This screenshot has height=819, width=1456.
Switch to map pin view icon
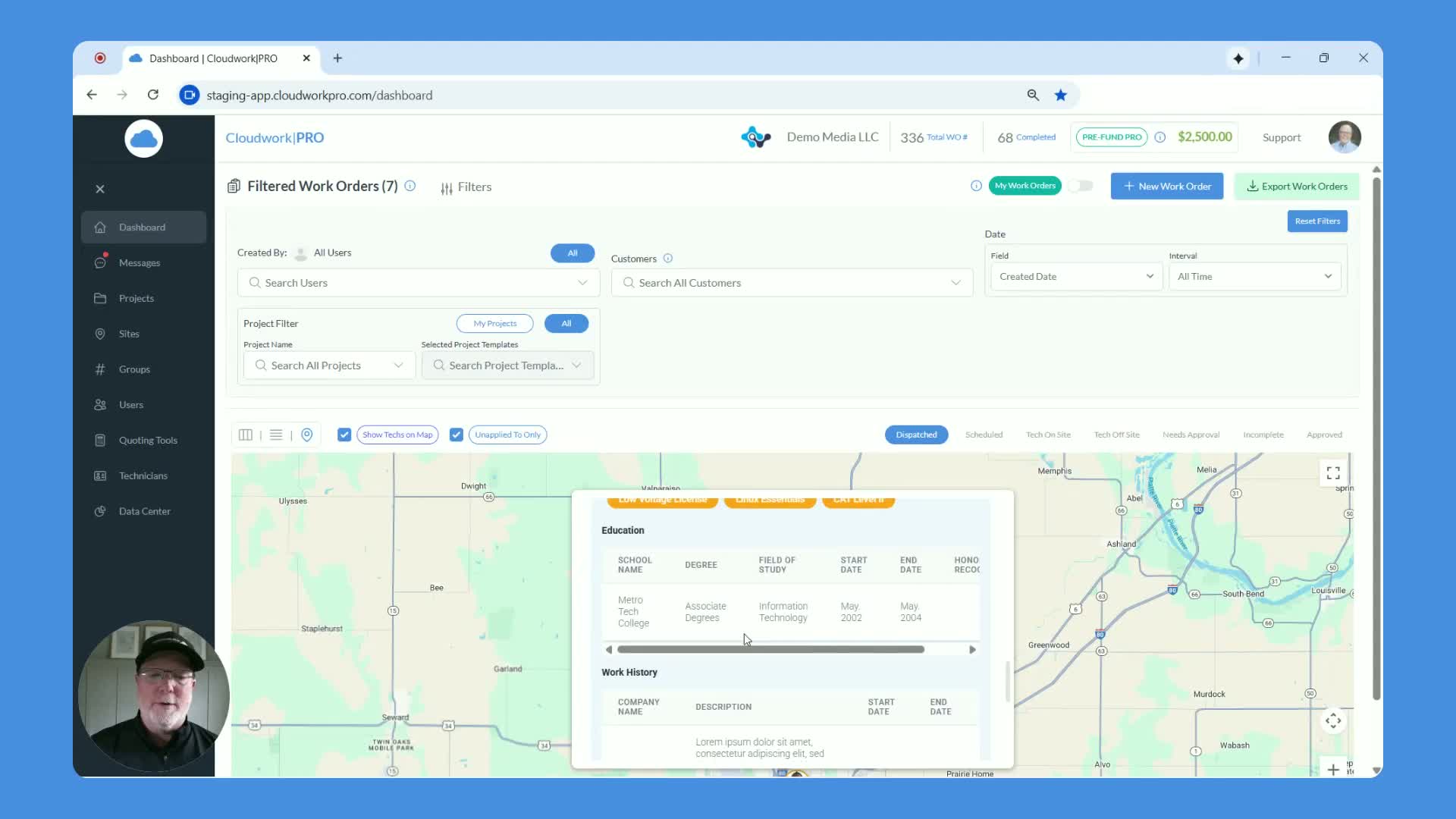(x=307, y=435)
